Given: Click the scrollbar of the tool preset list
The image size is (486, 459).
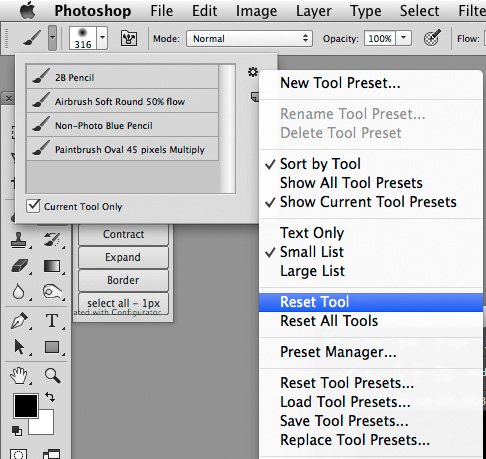Looking at the screenshot, I should click(x=228, y=129).
